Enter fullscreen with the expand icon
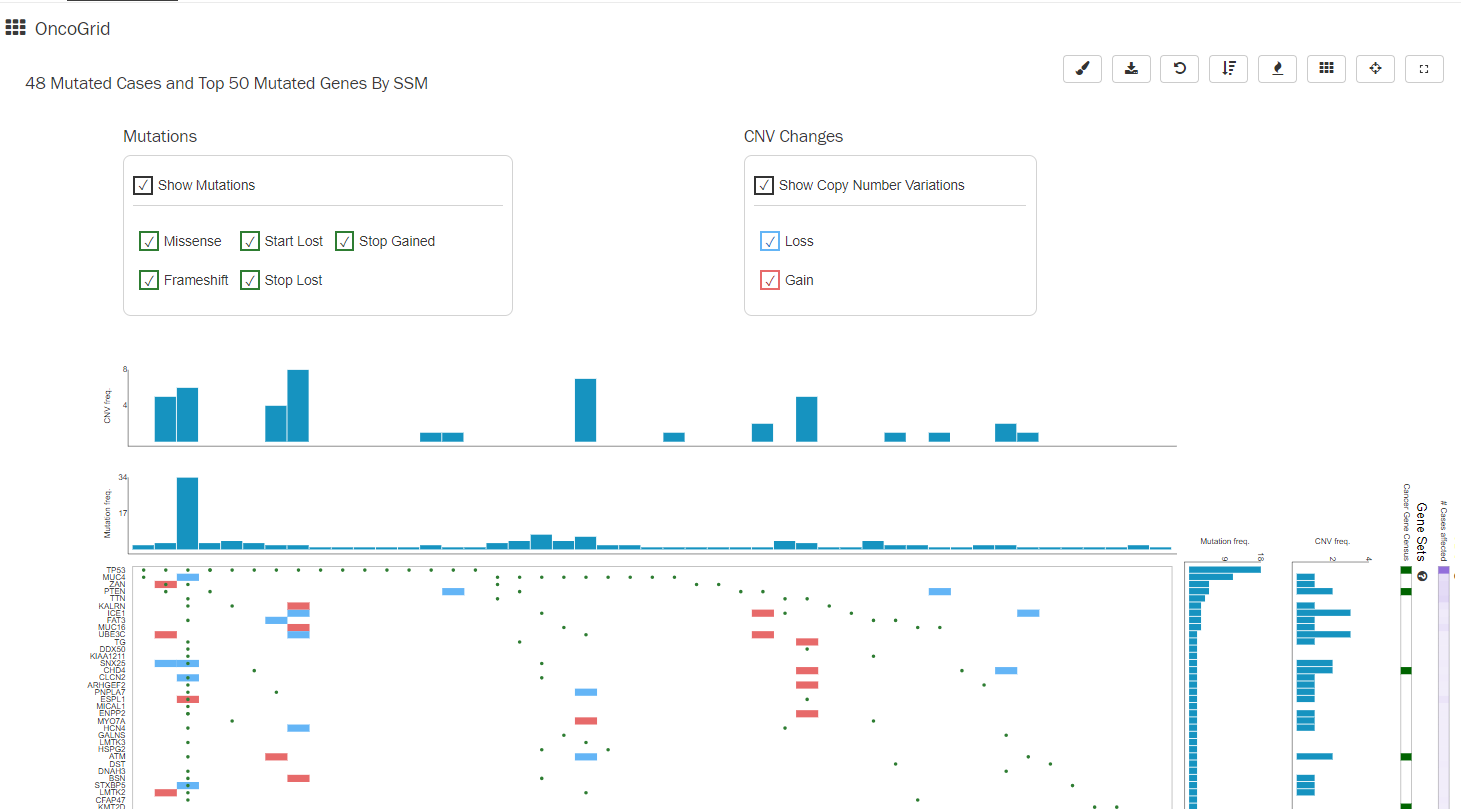The width and height of the screenshot is (1461, 809). tap(1424, 68)
